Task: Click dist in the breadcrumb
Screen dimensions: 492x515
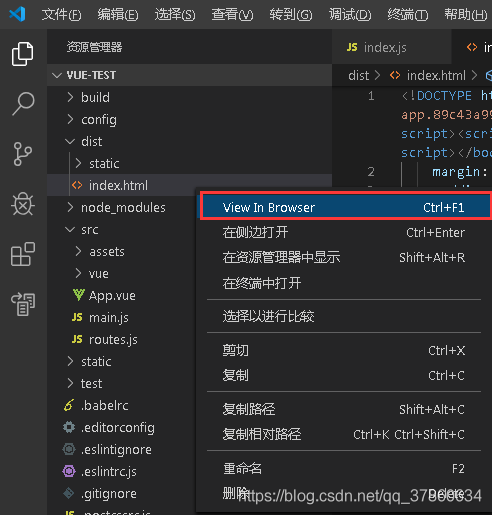Action: pyautogui.click(x=359, y=76)
